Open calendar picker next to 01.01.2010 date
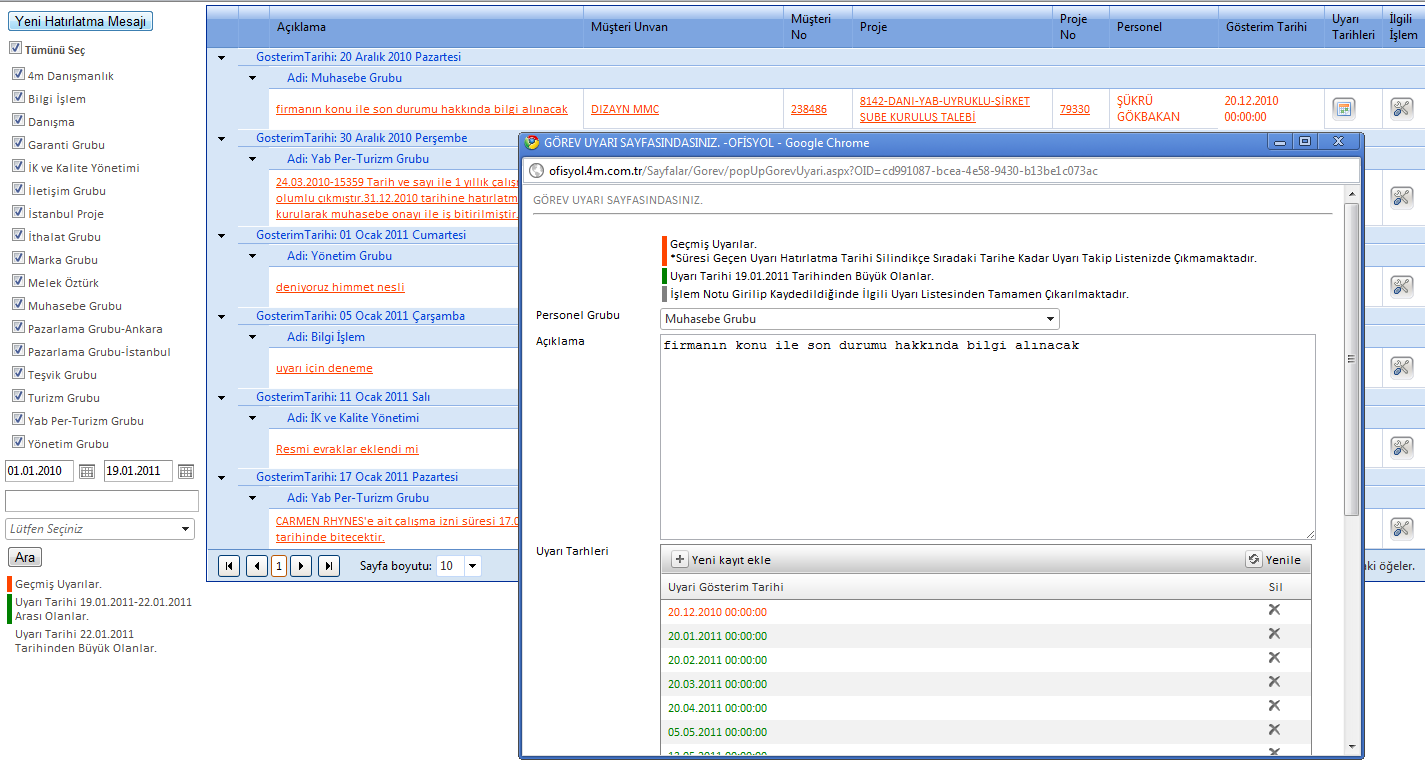1425x775 pixels. point(87,471)
